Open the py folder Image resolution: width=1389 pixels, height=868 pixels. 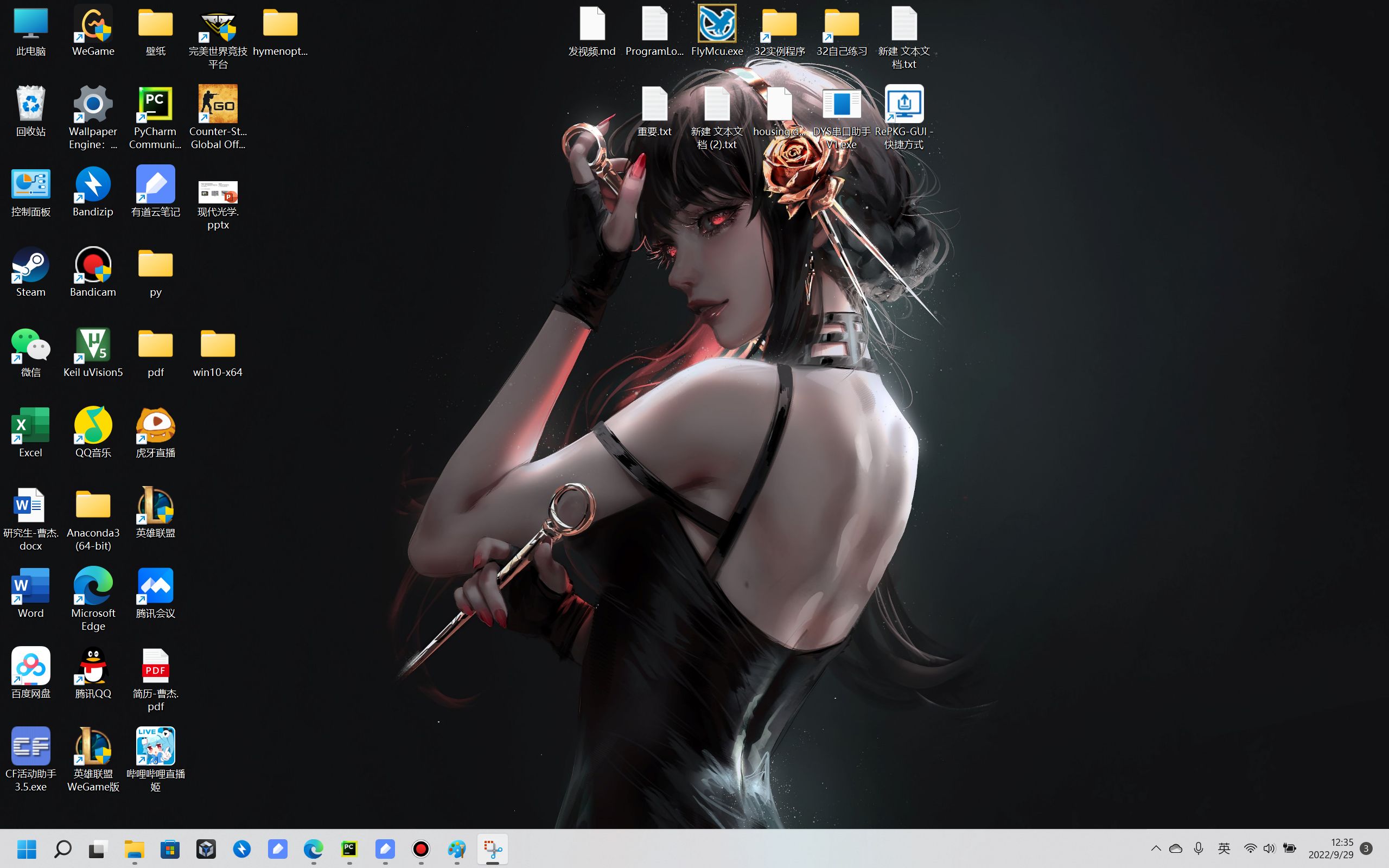pos(156,273)
